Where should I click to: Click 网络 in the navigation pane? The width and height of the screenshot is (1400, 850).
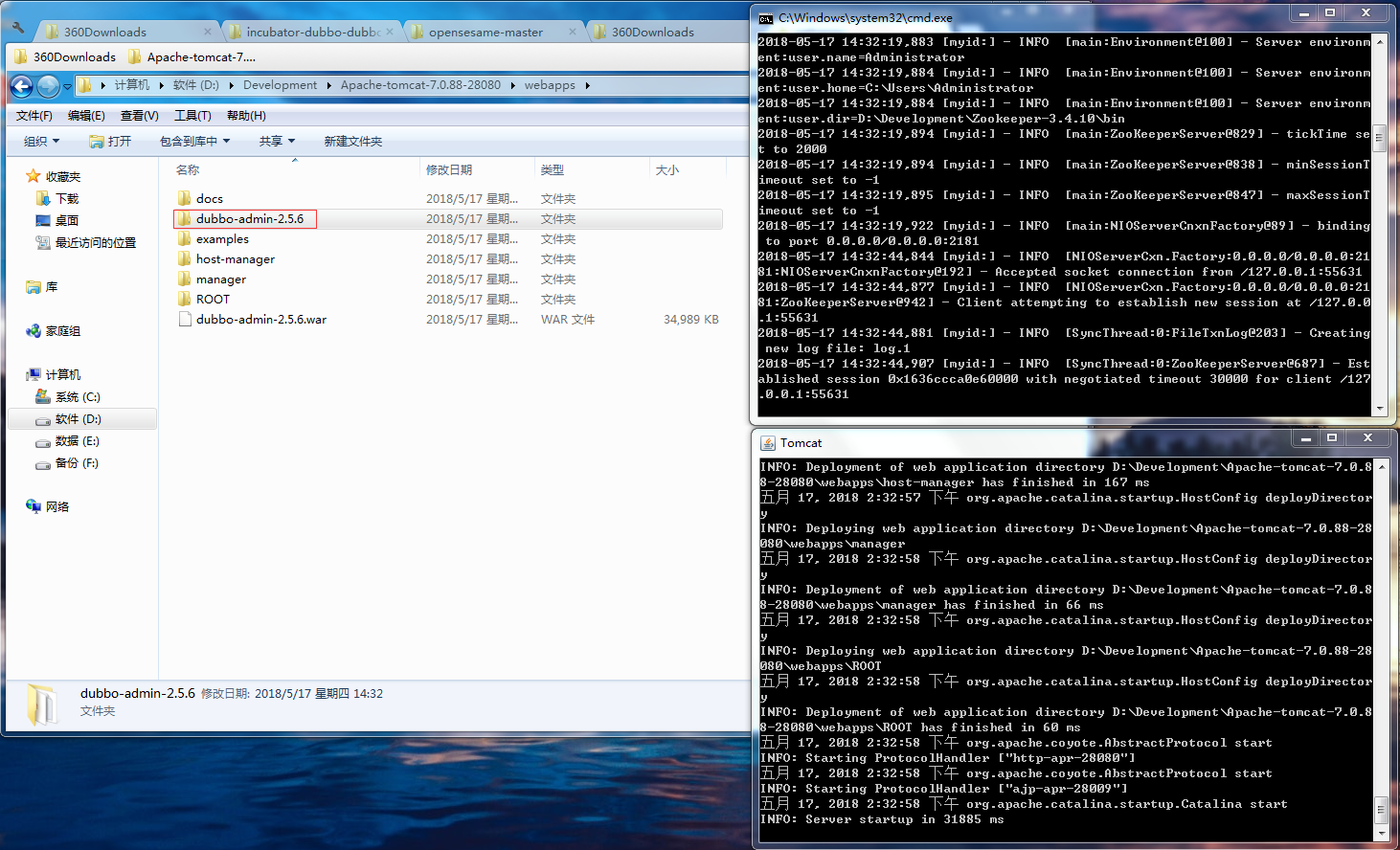pos(57,507)
